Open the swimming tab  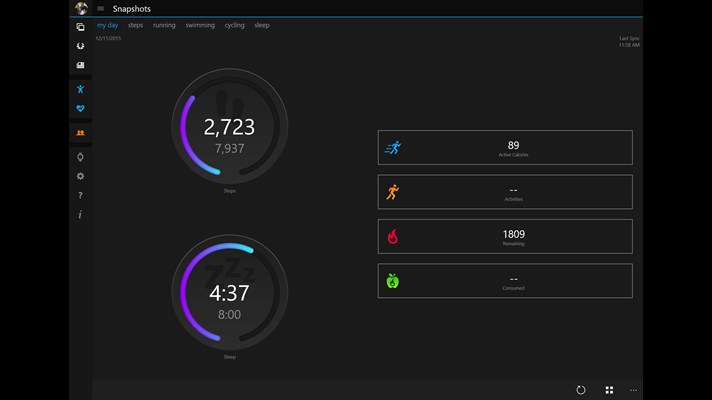[200, 25]
